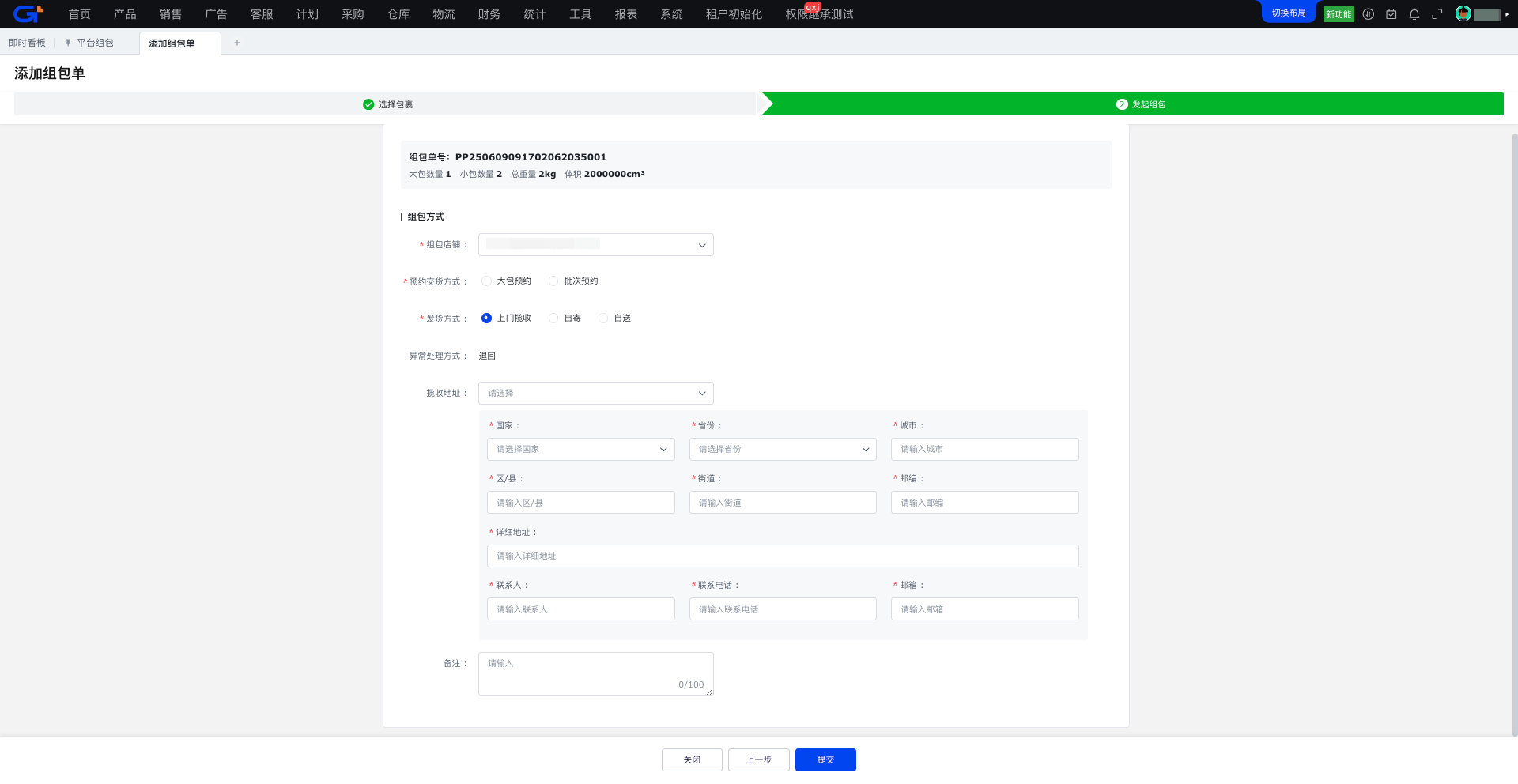The width and height of the screenshot is (1518, 784).
Task: Click the 联系人 input field
Action: pyautogui.click(x=581, y=609)
